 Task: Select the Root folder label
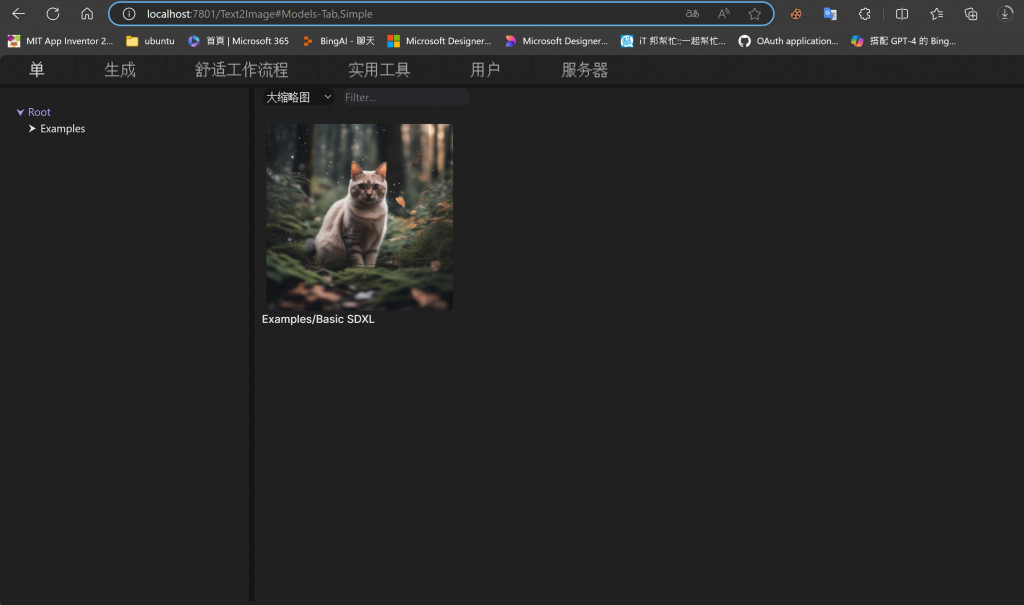point(39,112)
